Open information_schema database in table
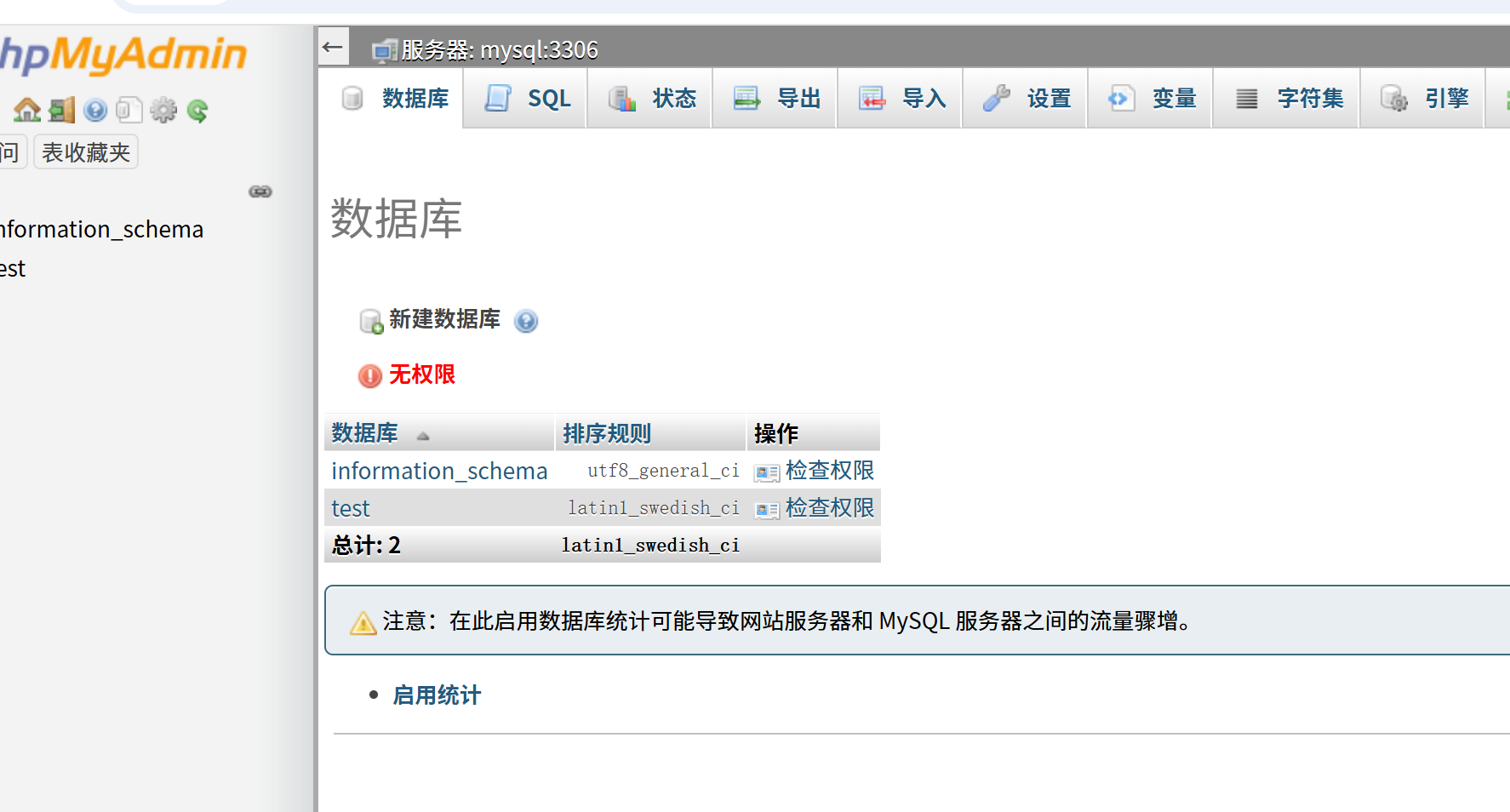This screenshot has width=1510, height=812. (x=439, y=471)
